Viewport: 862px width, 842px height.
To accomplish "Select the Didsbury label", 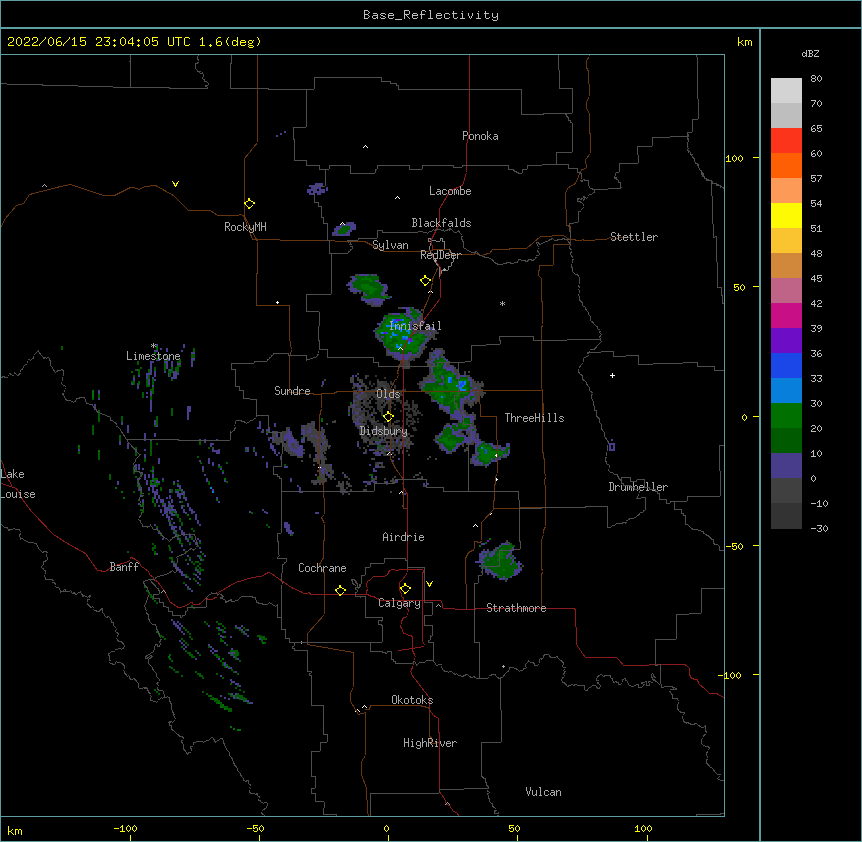I will [384, 431].
